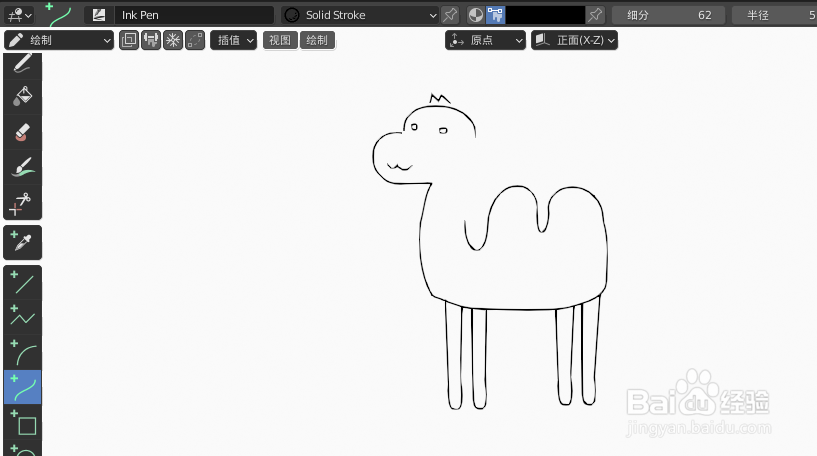
Task: Select the Line primitive tool
Action: point(22,282)
